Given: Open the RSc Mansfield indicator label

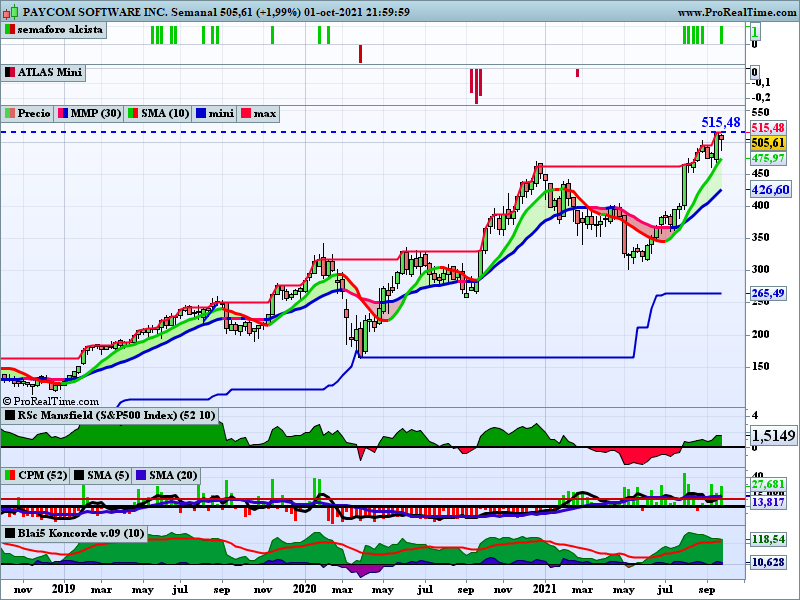Looking at the screenshot, I should pyautogui.click(x=110, y=415).
